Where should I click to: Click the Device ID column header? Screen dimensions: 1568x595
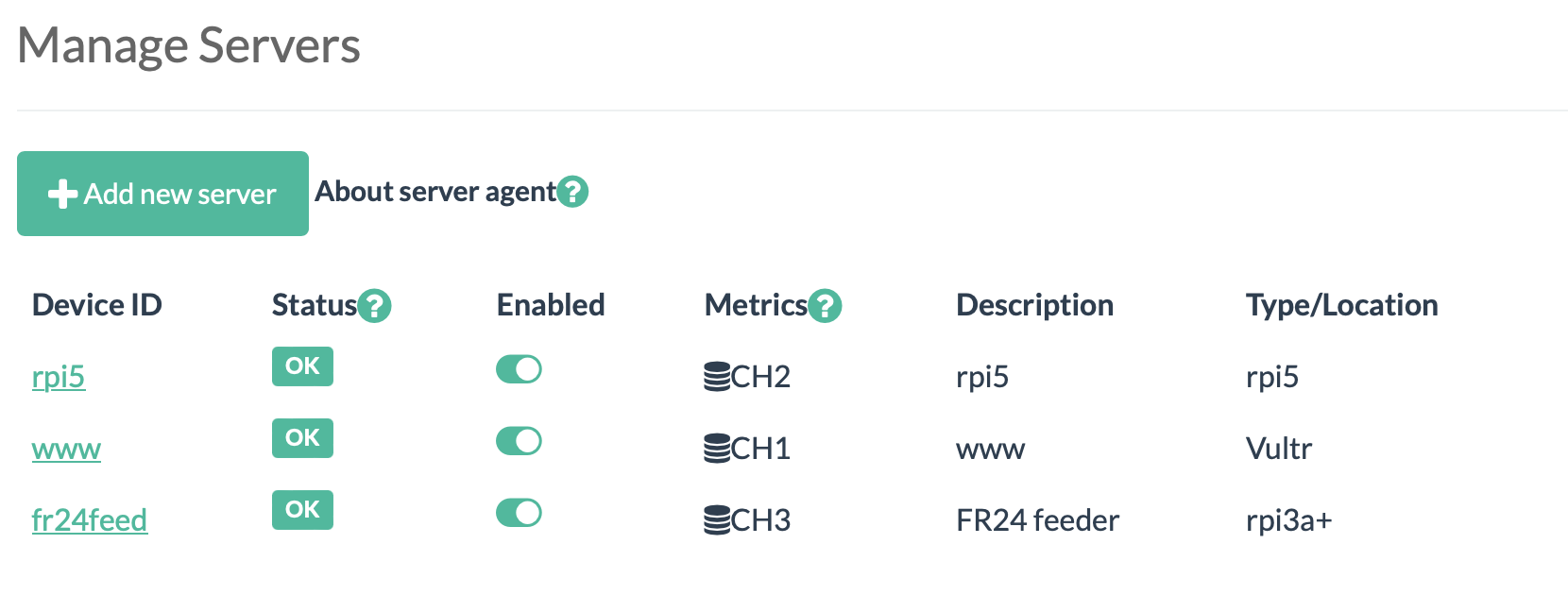point(96,304)
